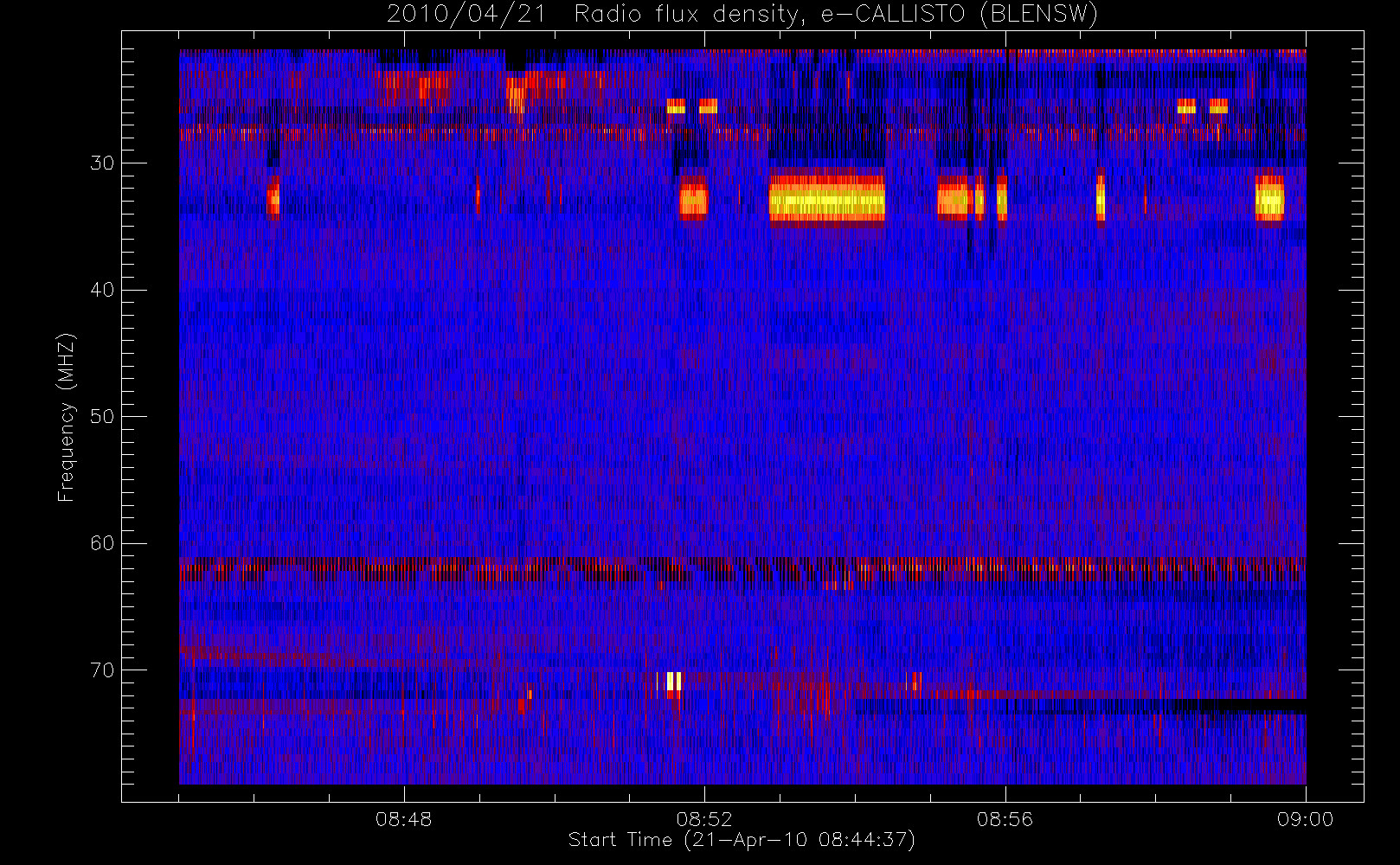
Task: Click the plot title "Radio flux density, e-CALLISTO (BLENSW)"
Action: [x=836, y=14]
